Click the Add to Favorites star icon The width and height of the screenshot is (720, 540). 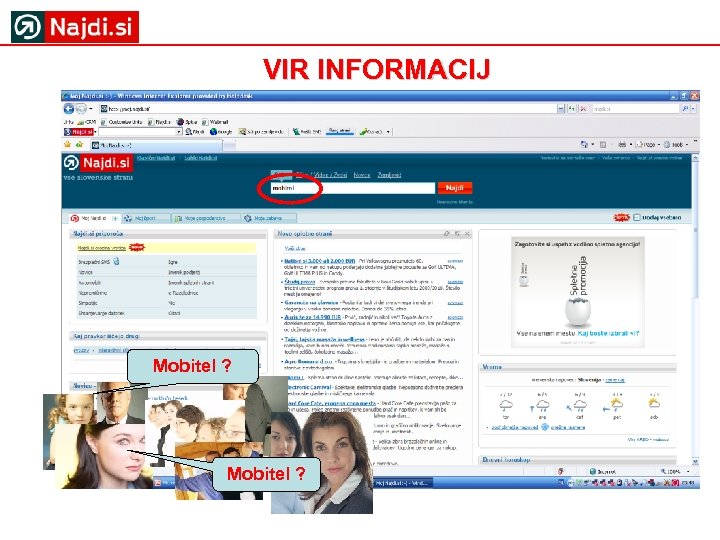79,145
